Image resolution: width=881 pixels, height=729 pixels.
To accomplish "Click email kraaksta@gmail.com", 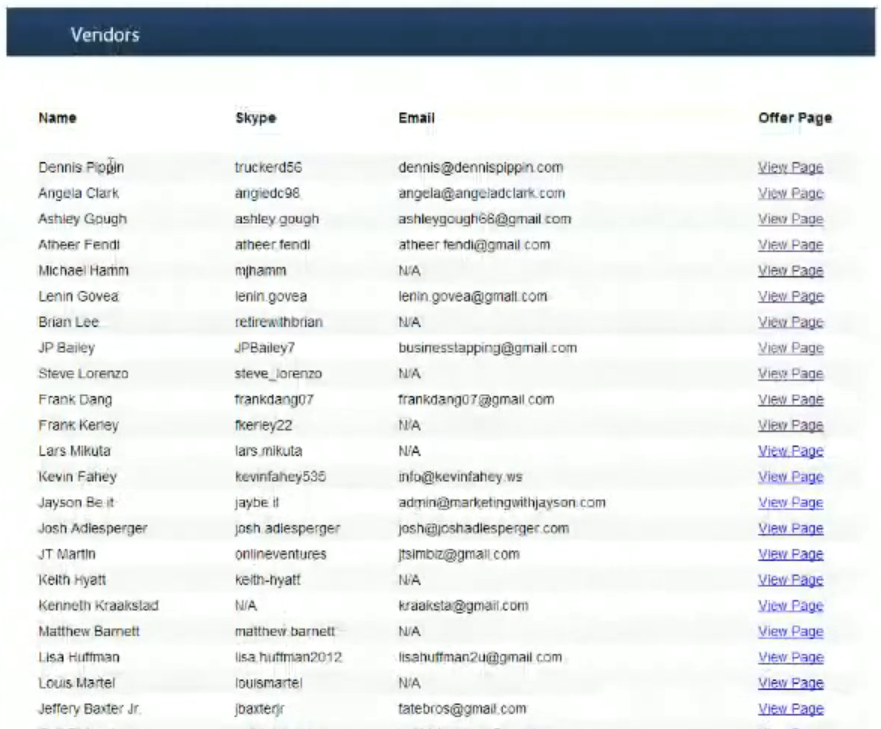I will click(464, 606).
